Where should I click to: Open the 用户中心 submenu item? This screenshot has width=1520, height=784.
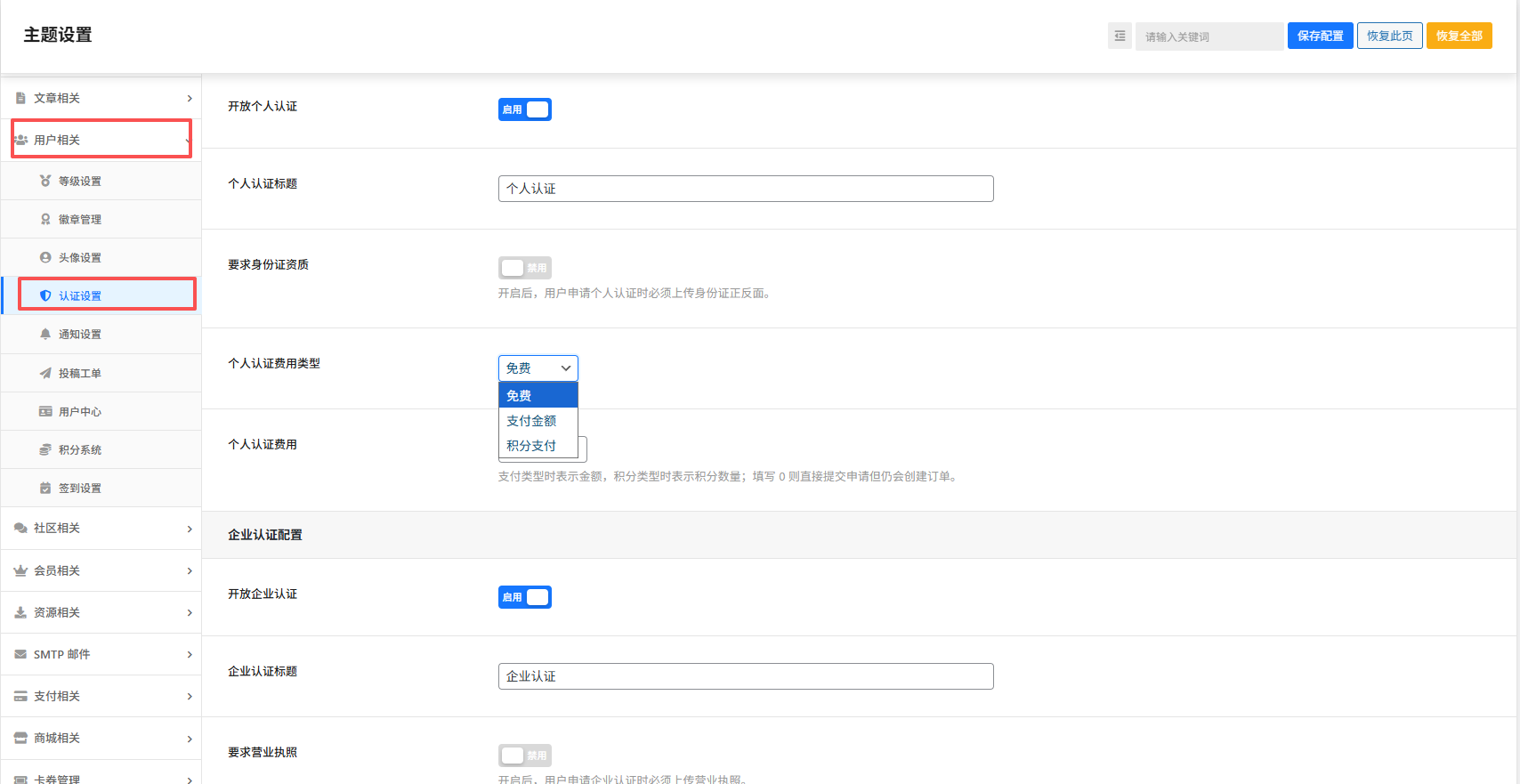coord(80,411)
